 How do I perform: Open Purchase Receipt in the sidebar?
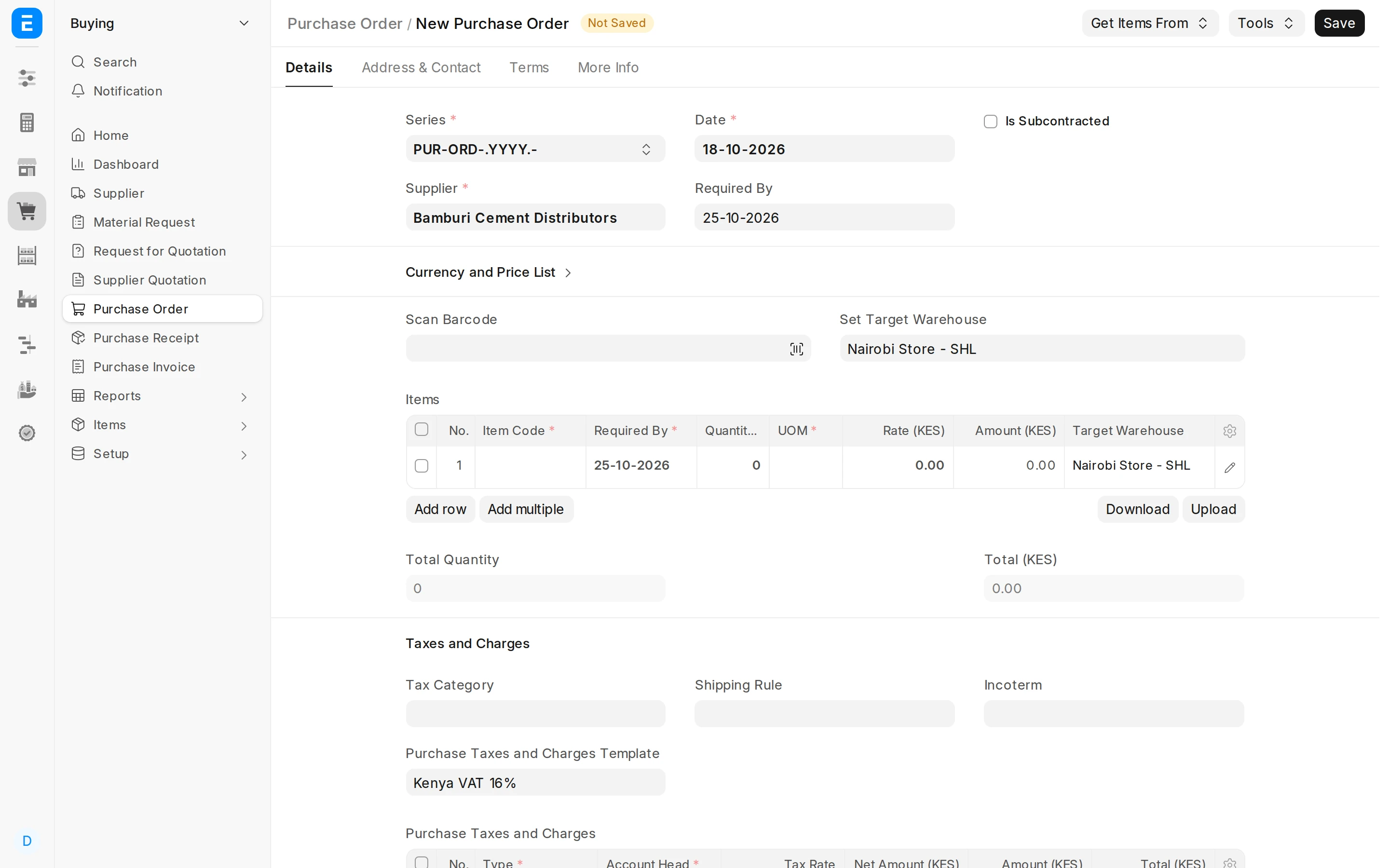pyautogui.click(x=163, y=338)
